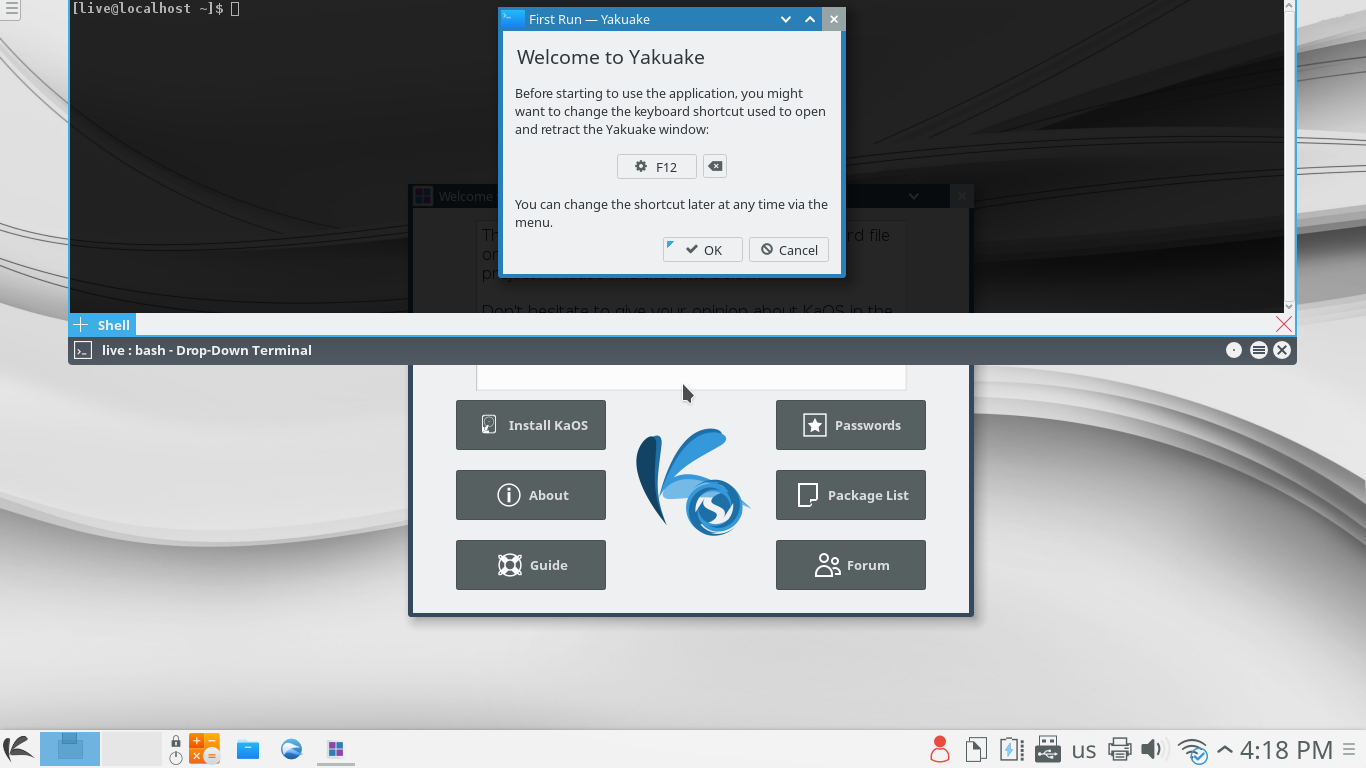Open About in the Welcome window
The image size is (1366, 768).
pyautogui.click(x=531, y=495)
